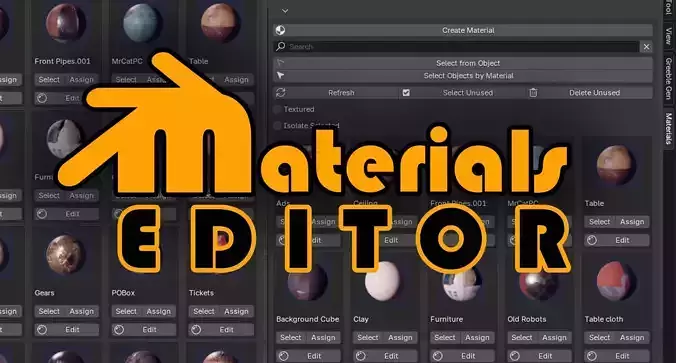Enable the Textured option
The width and height of the screenshot is (676, 363).
278,109
